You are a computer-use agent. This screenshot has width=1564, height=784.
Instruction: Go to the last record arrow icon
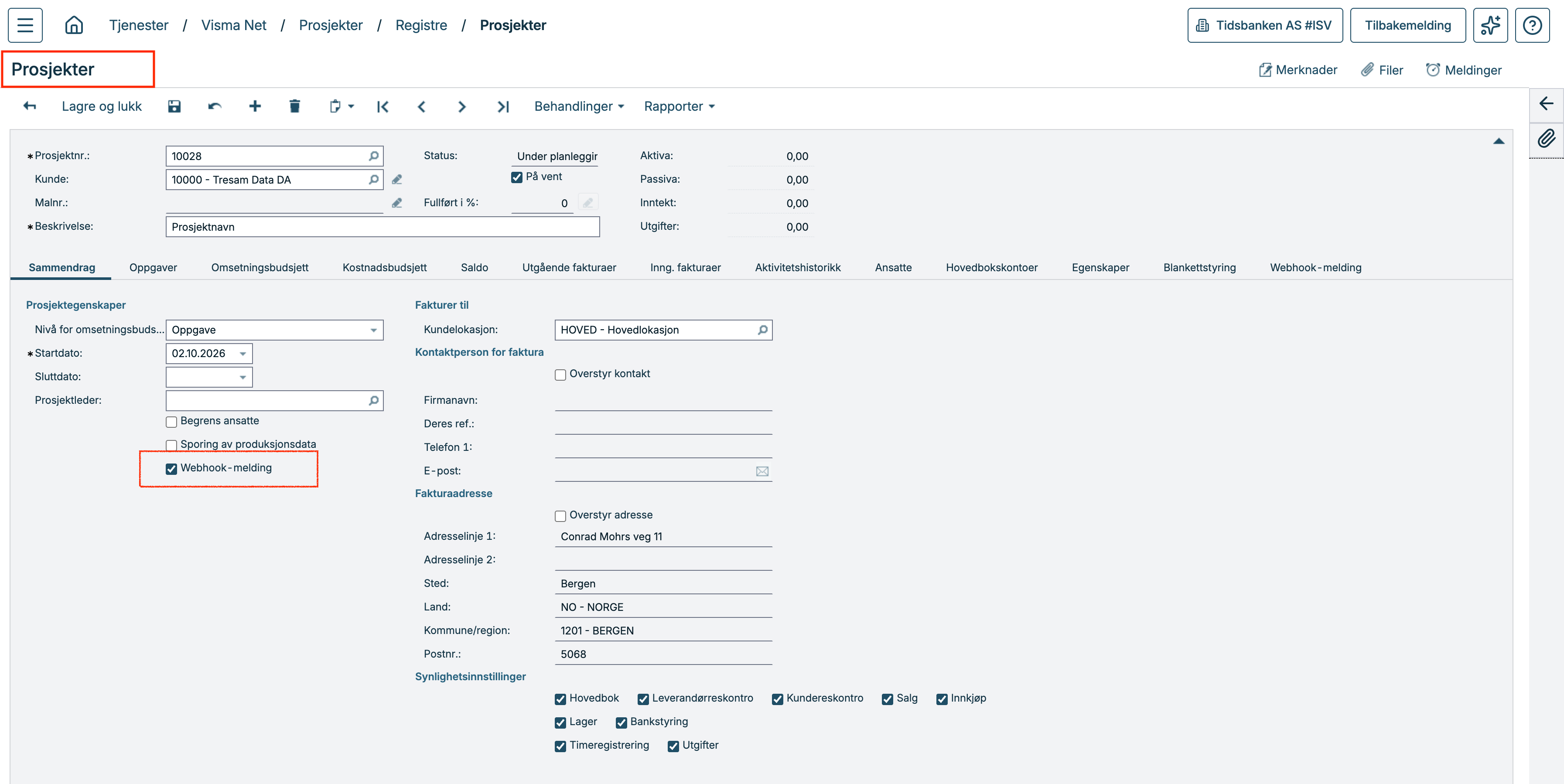[503, 107]
